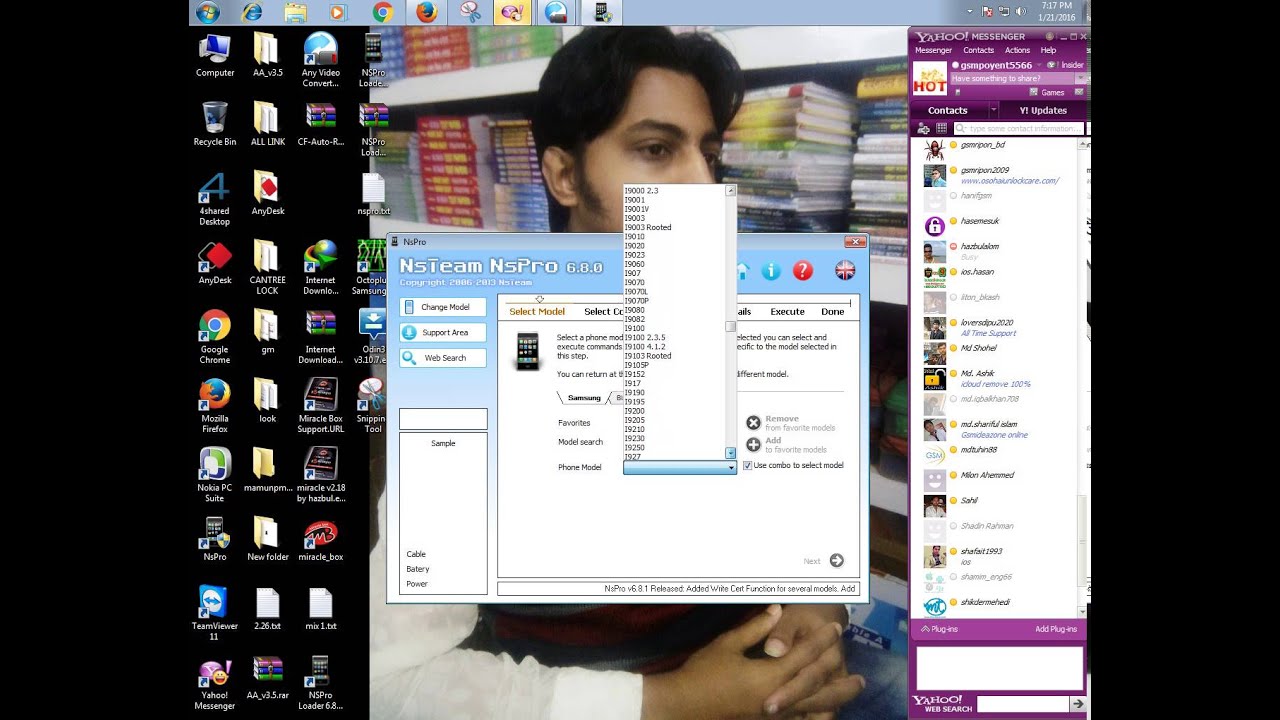Open the Yahoo status message dropdown

coord(1081,78)
